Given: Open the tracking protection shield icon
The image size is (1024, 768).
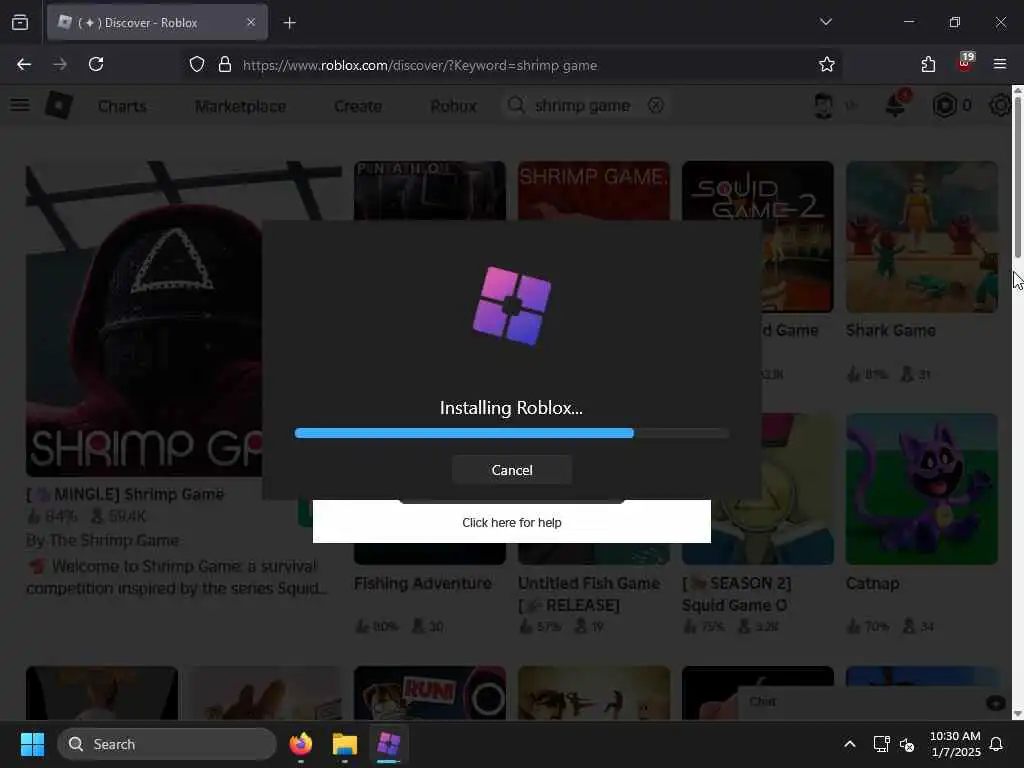Looking at the screenshot, I should [197, 65].
